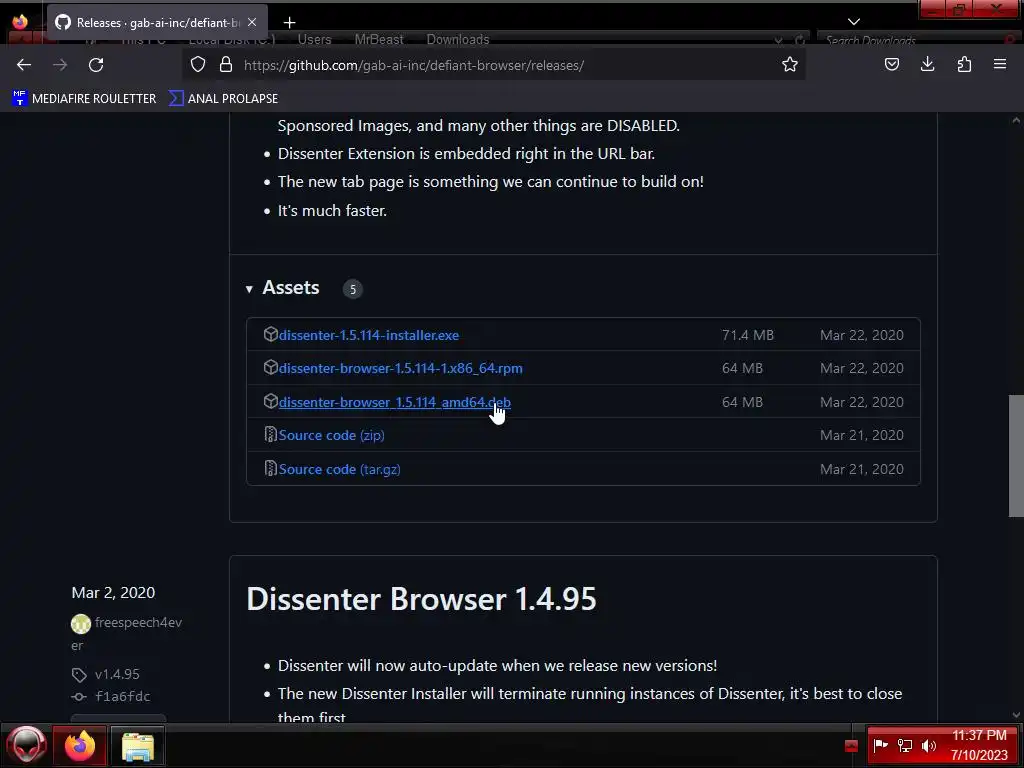Click the red tray notification icon
This screenshot has height=768, width=1024.
(x=851, y=745)
